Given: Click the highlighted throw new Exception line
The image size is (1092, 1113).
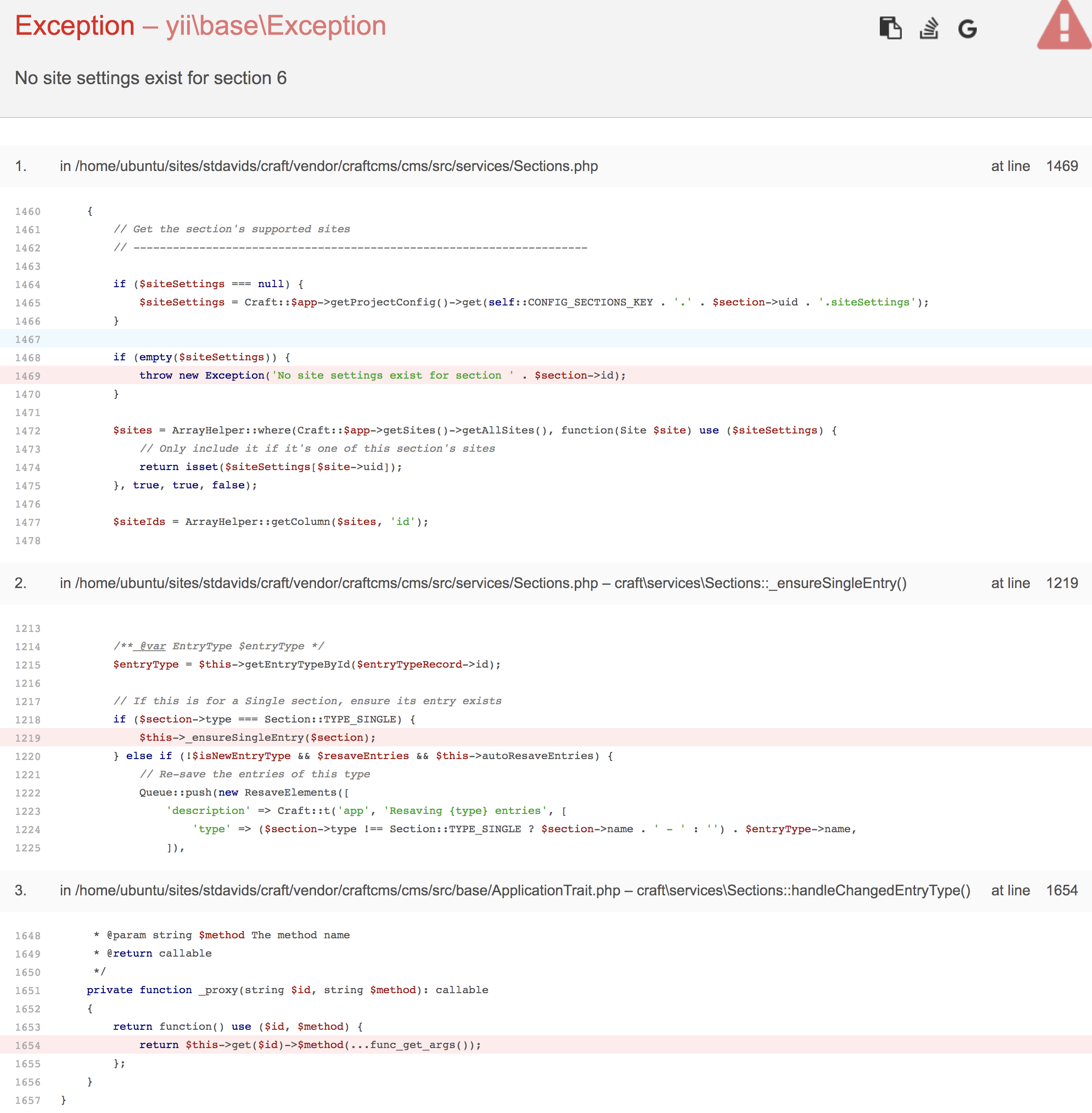Looking at the screenshot, I should point(382,375).
